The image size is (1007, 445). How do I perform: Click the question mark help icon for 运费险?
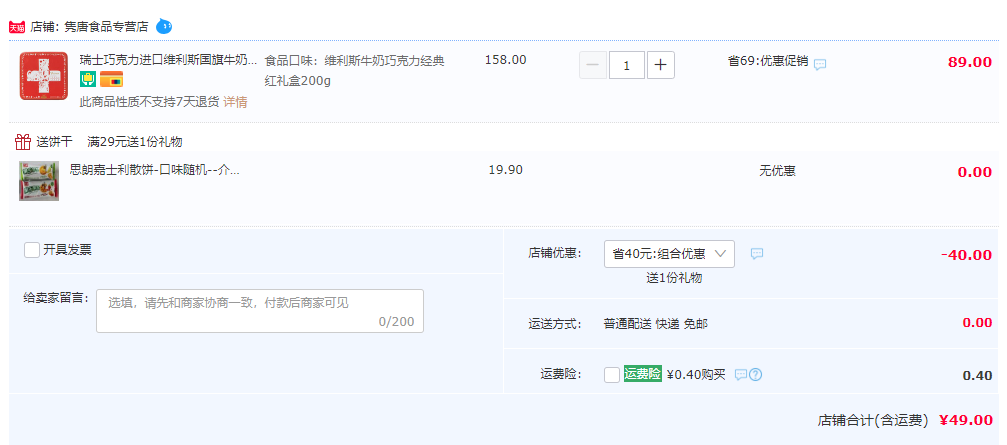755,374
